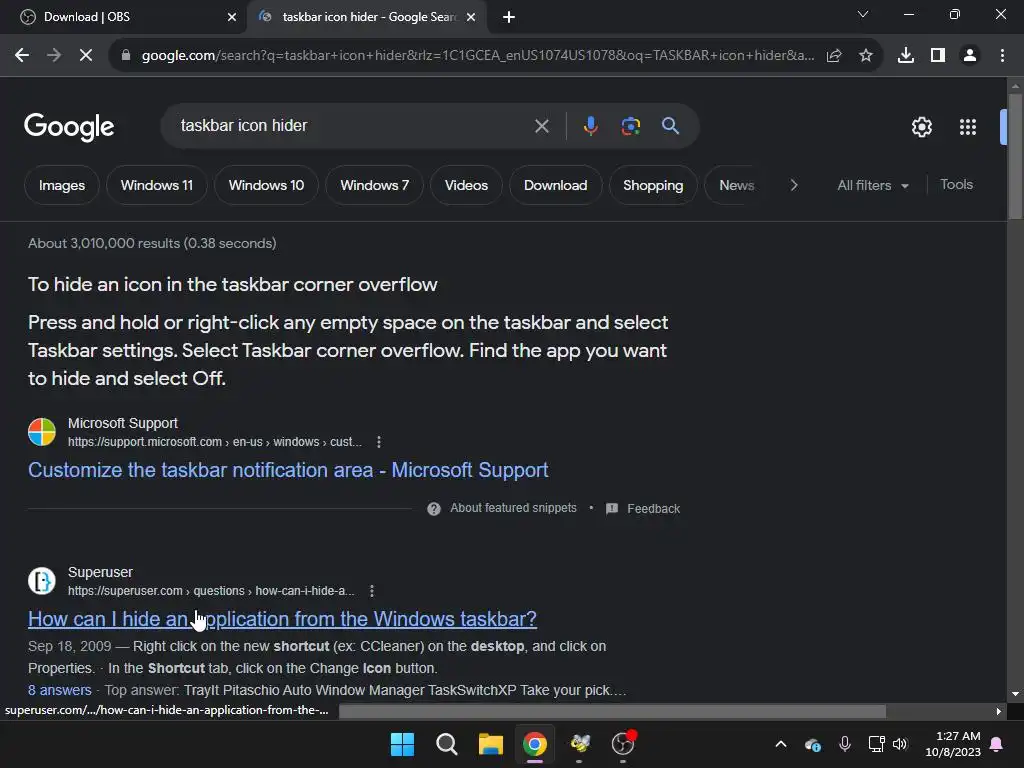The height and width of the screenshot is (768, 1024).
Task: Send Feedback on featured snippet
Action: pos(643,509)
